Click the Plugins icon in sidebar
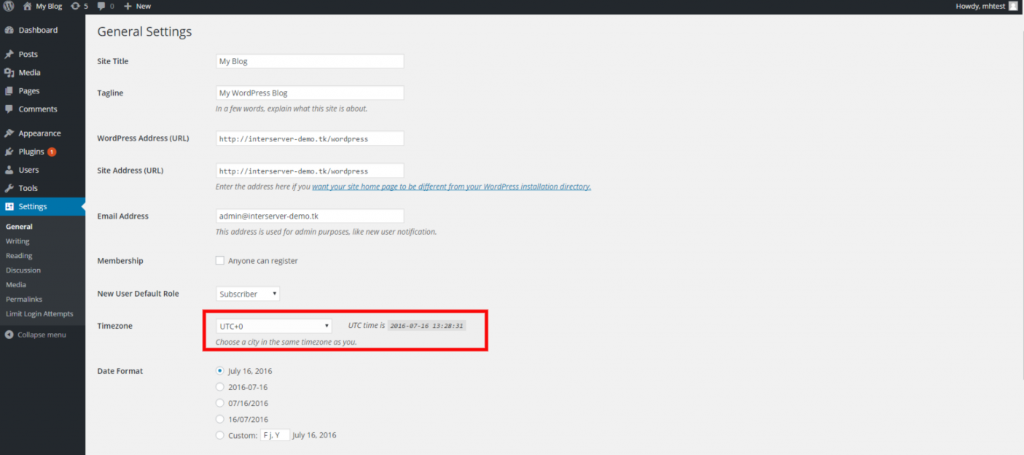1024x455 pixels. click(x=9, y=152)
